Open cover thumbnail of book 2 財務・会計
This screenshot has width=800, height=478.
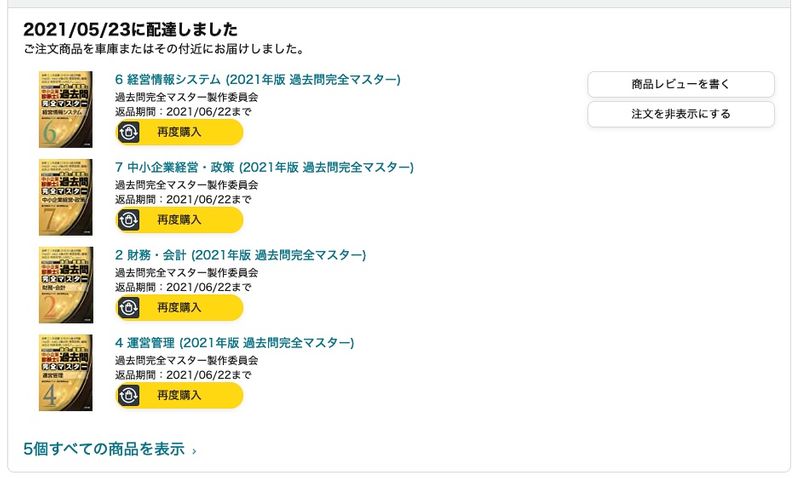point(66,285)
